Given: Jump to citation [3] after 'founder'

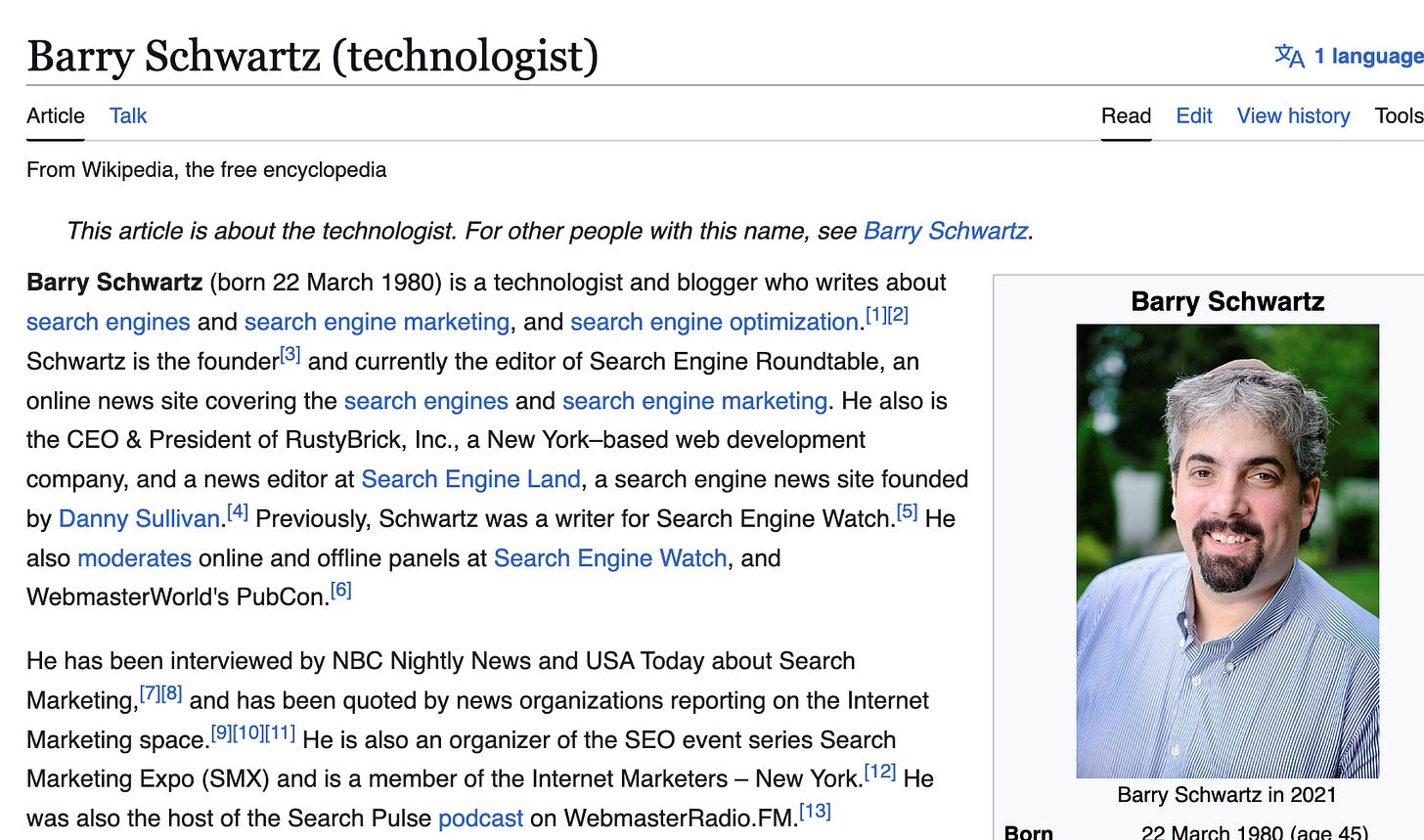Looking at the screenshot, I should 290,354.
